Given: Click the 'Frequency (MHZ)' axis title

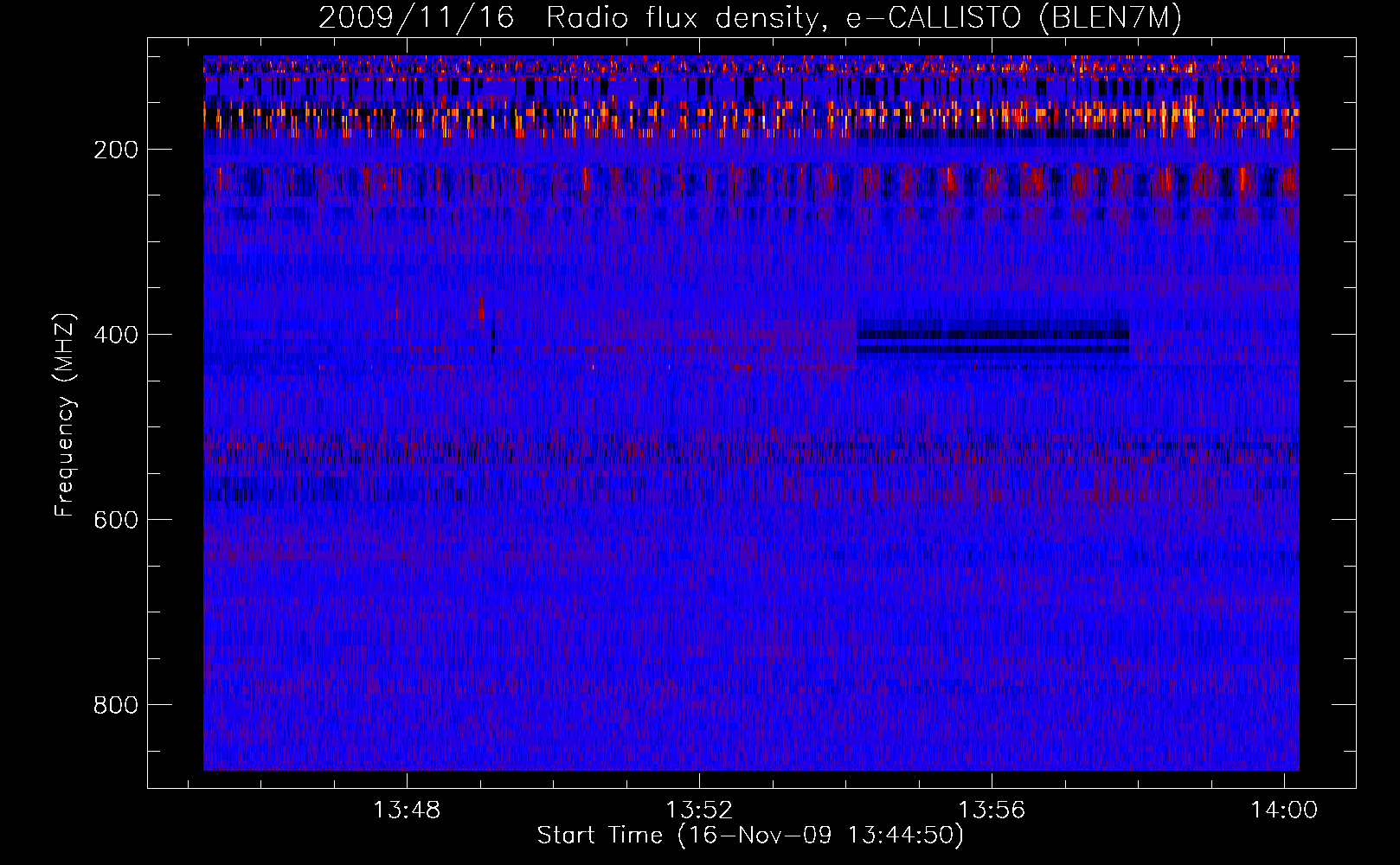Looking at the screenshot, I should tap(65, 414).
